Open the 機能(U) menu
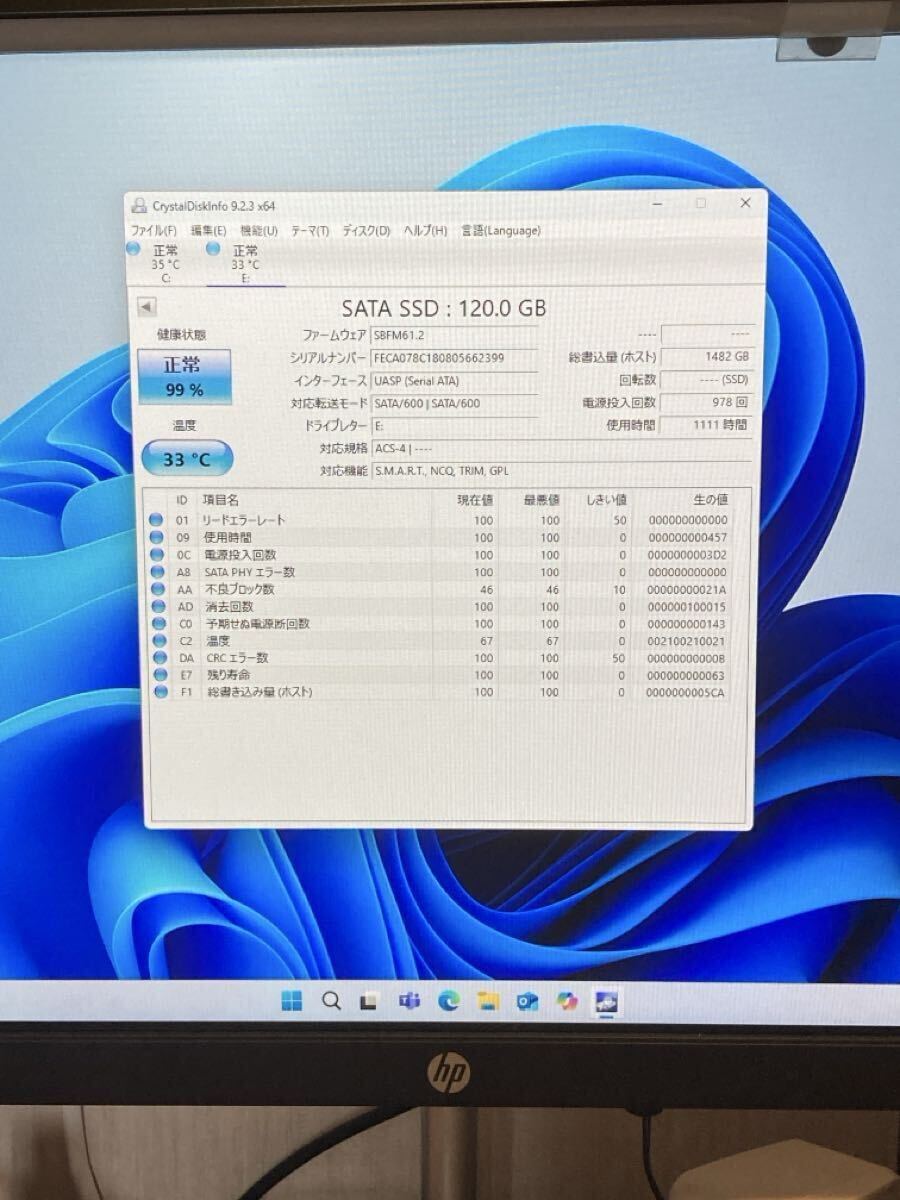900x1200 pixels. 259,231
